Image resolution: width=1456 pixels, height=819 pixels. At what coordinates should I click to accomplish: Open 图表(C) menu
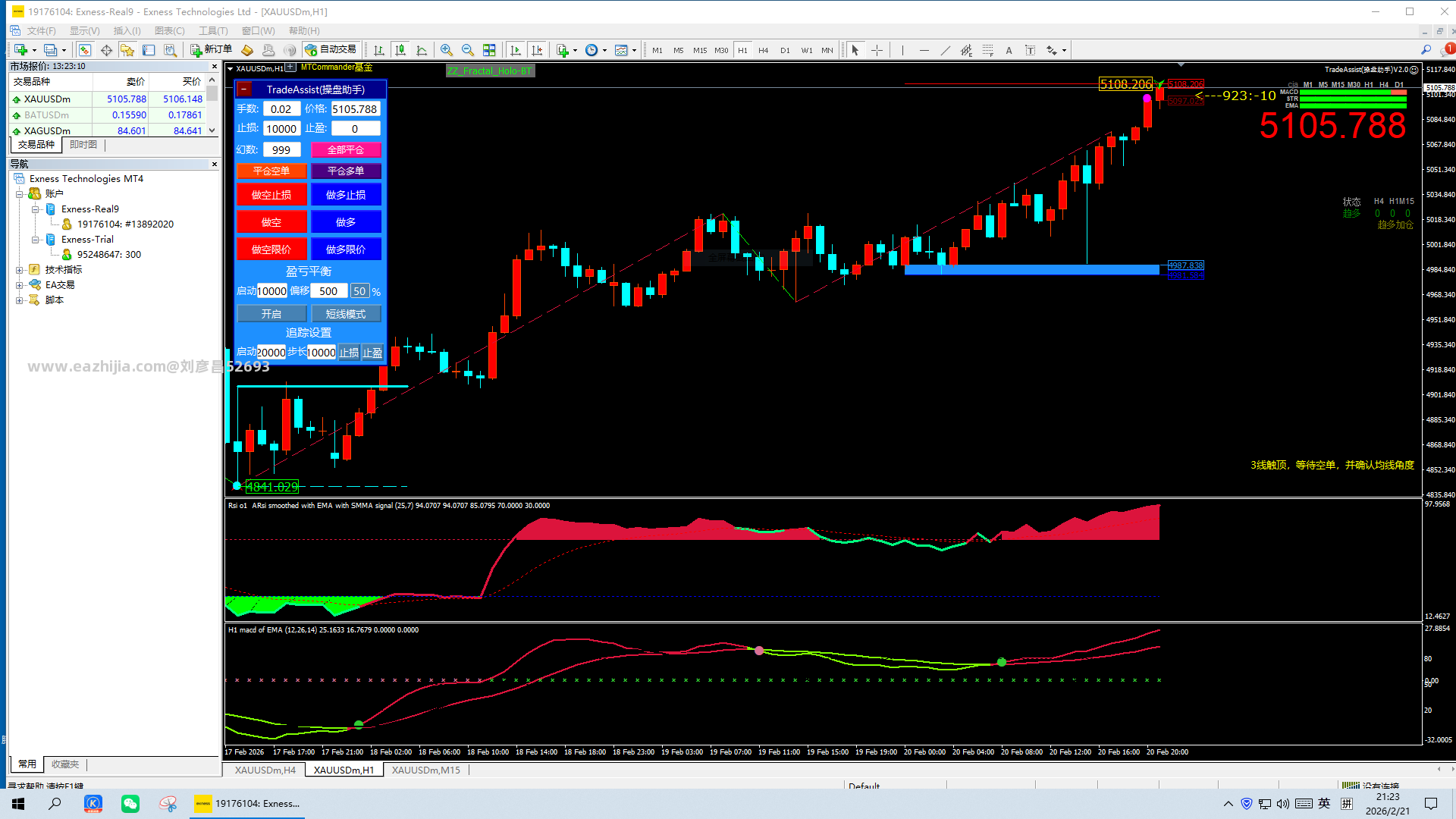coord(169,30)
